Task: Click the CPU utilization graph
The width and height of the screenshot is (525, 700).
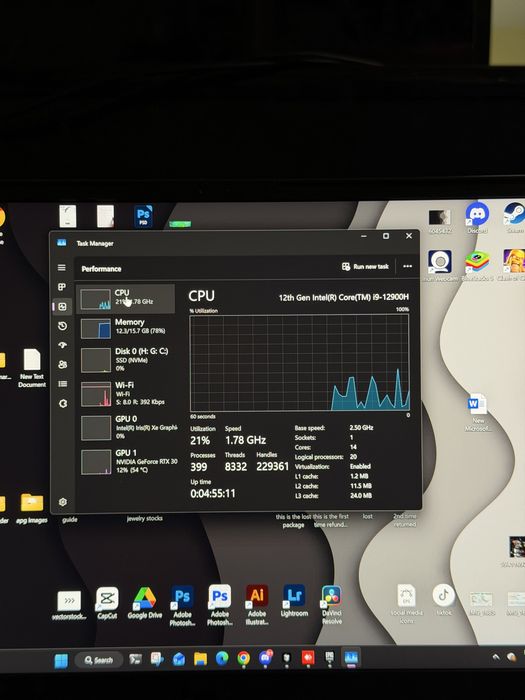Action: pyautogui.click(x=300, y=362)
